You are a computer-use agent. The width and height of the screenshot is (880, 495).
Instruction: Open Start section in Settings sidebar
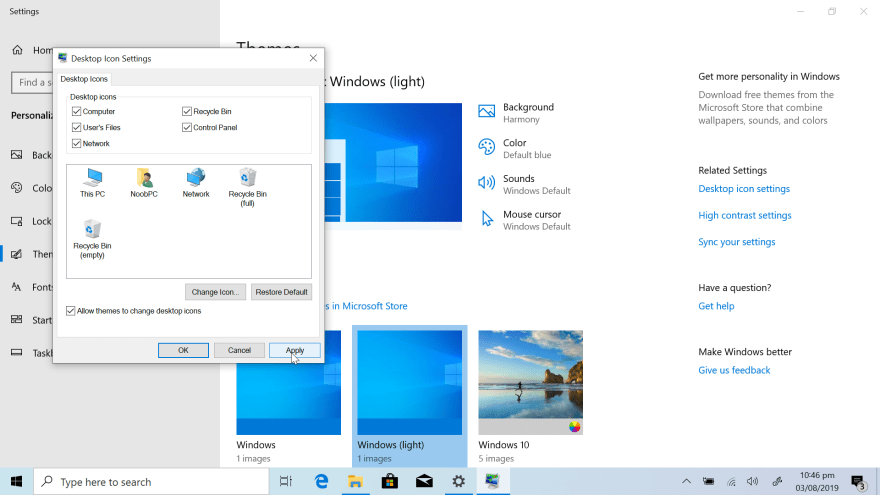31,320
